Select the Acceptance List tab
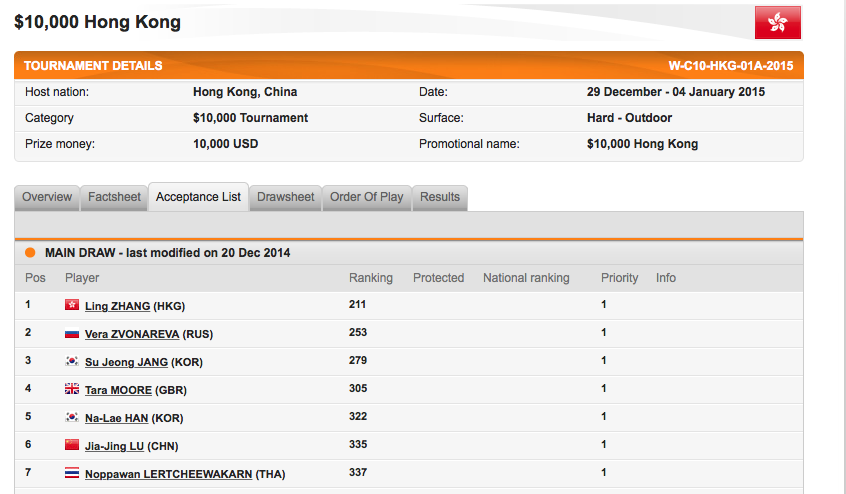Image resolution: width=846 pixels, height=494 pixels. click(198, 197)
